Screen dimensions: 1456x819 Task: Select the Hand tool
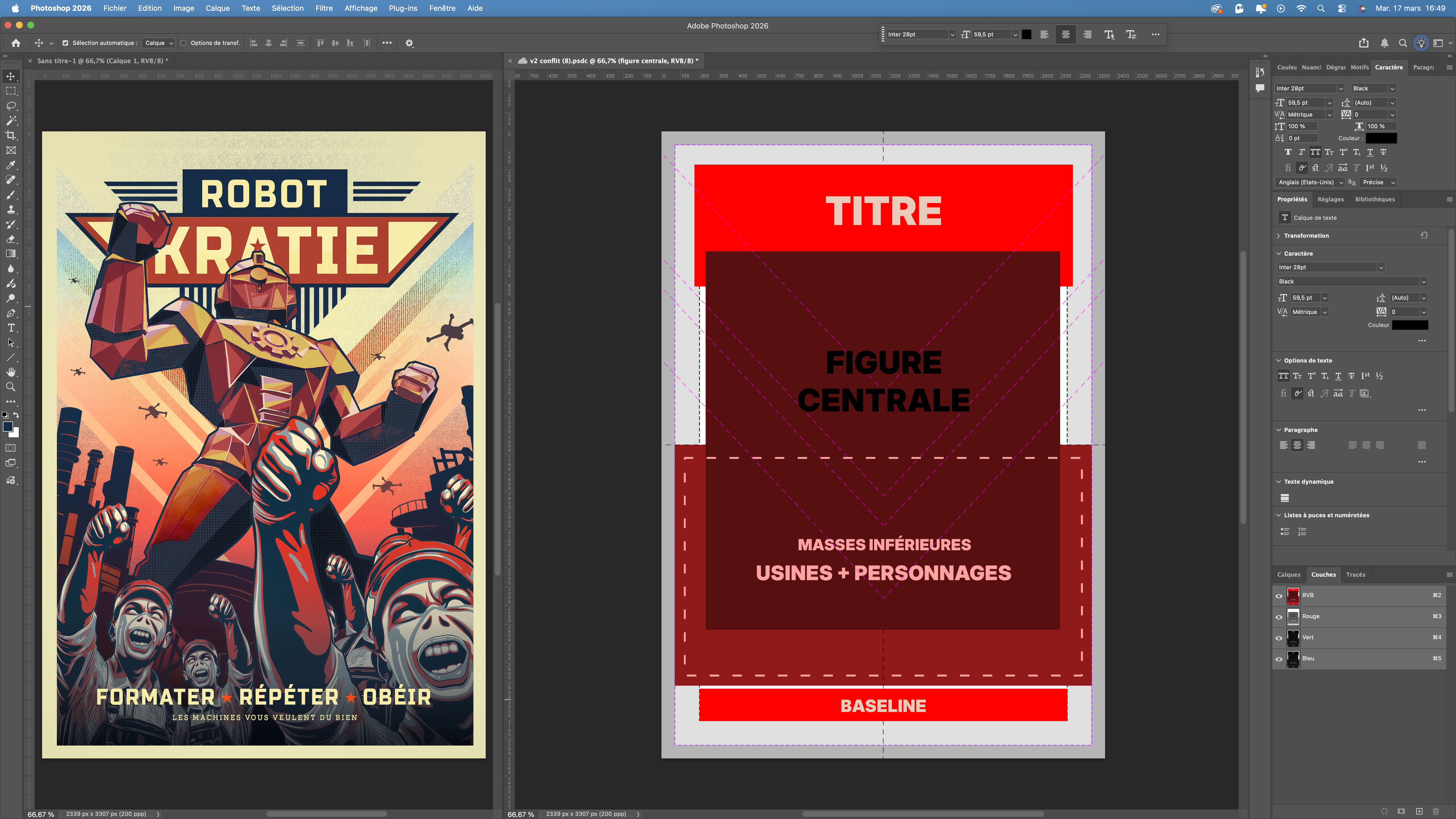pyautogui.click(x=11, y=372)
